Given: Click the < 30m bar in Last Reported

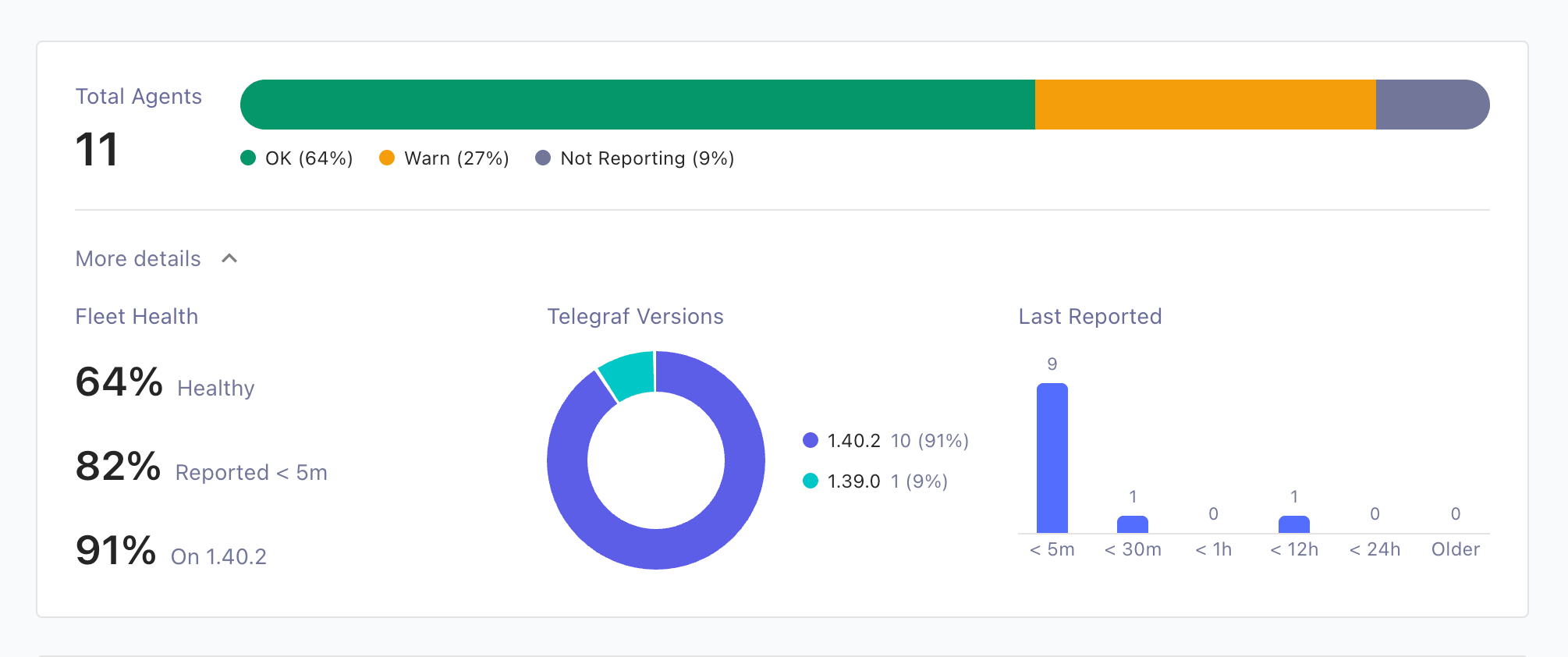Looking at the screenshot, I should coord(1133,524).
